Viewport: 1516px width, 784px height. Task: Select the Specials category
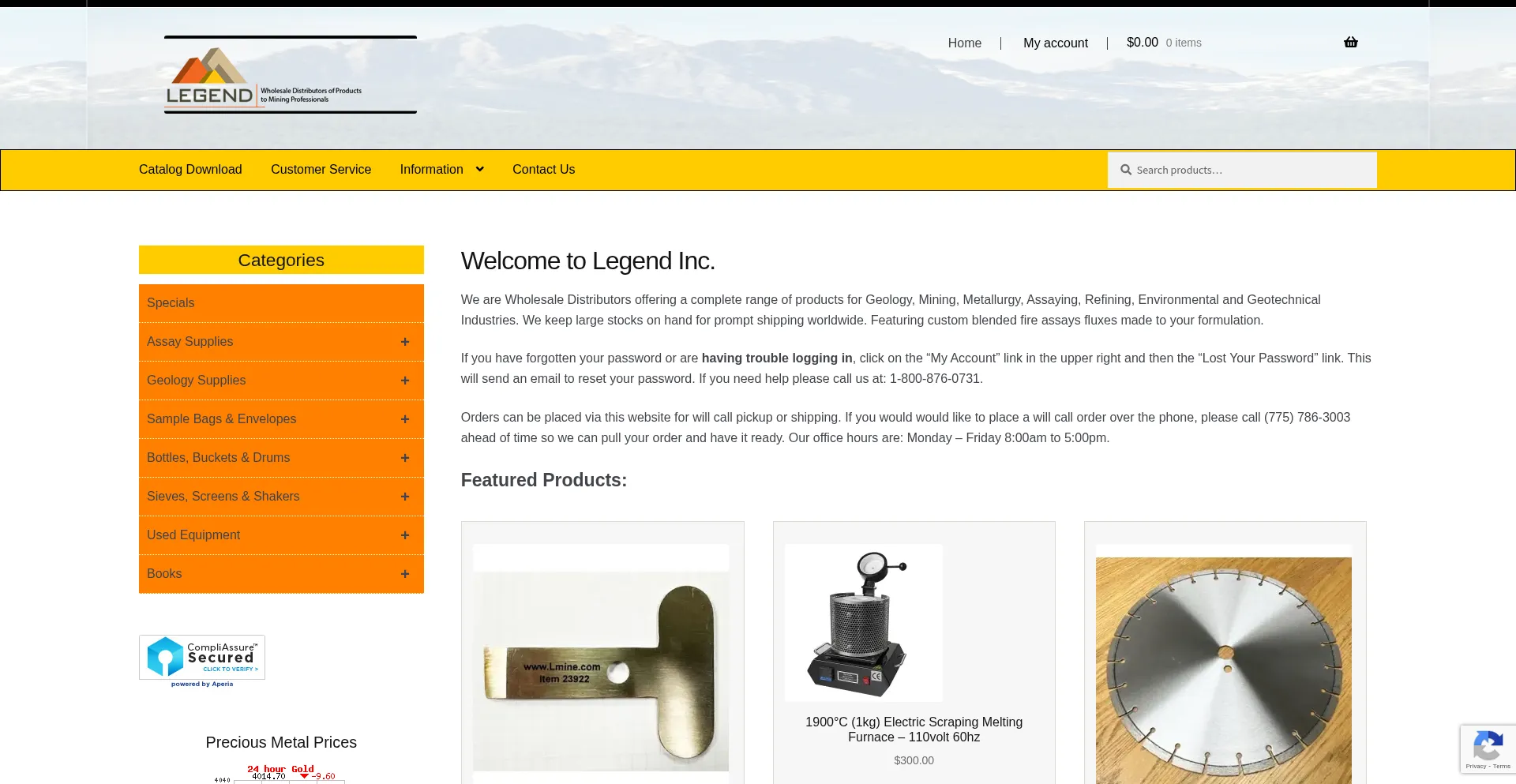pos(281,303)
